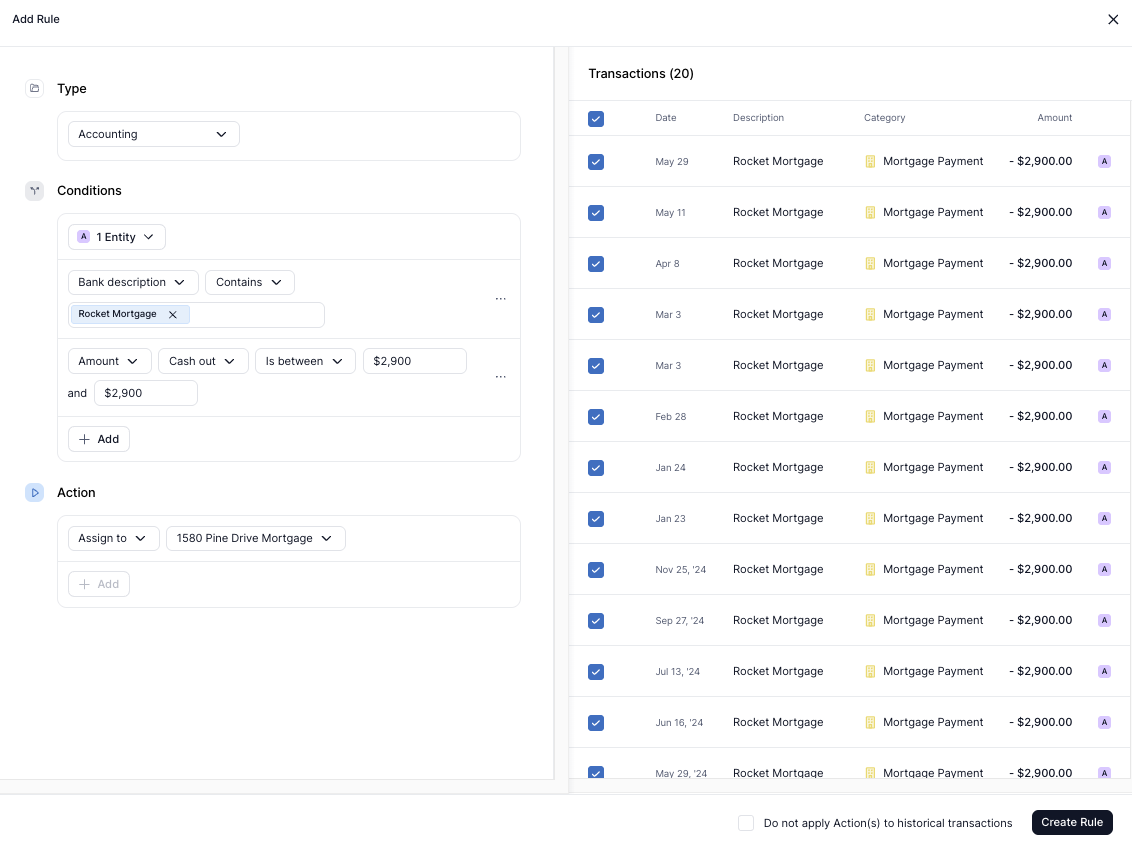Click the Create Rule button
Image resolution: width=1132 pixels, height=844 pixels.
1072,823
